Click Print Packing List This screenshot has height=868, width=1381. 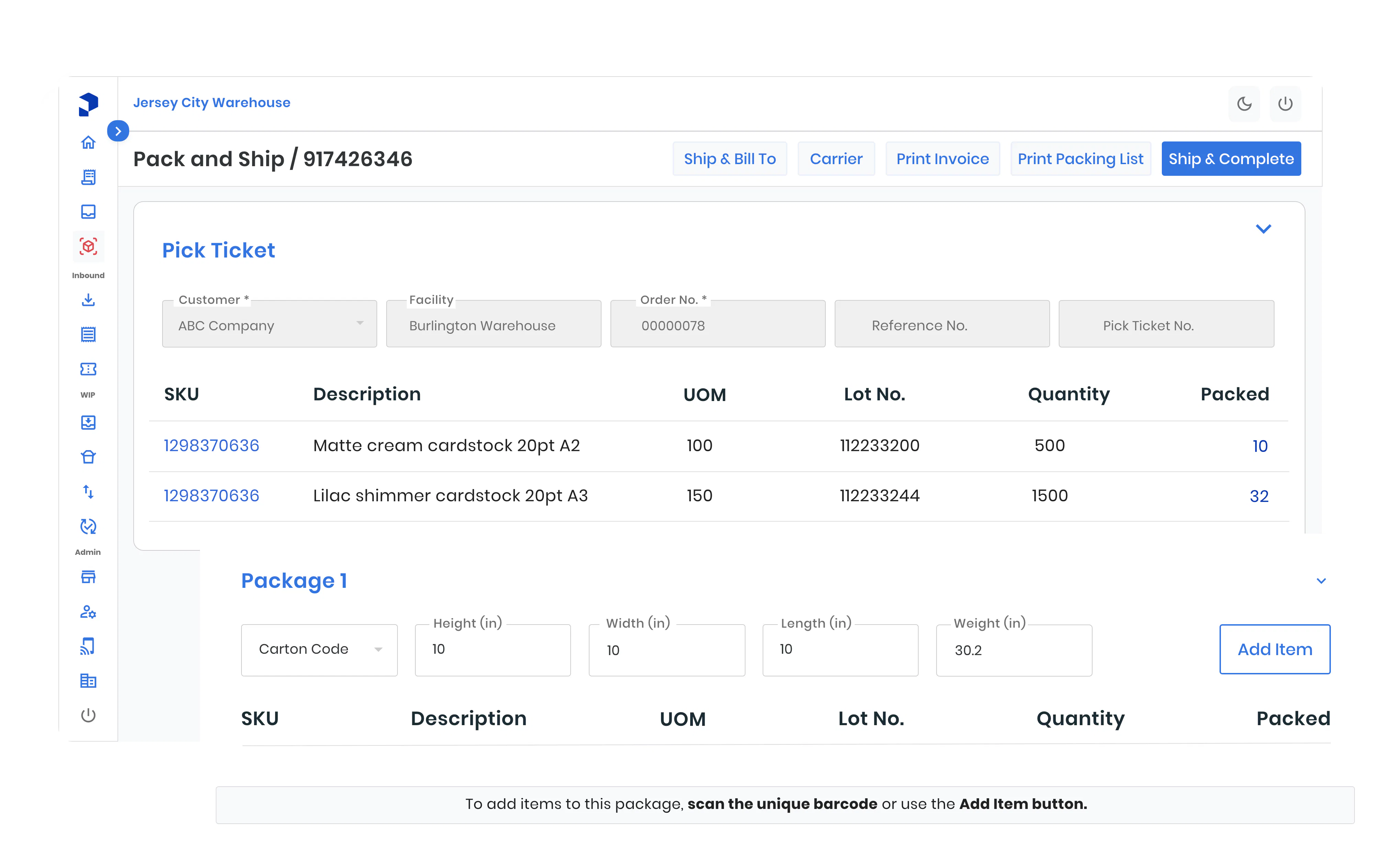(1080, 159)
